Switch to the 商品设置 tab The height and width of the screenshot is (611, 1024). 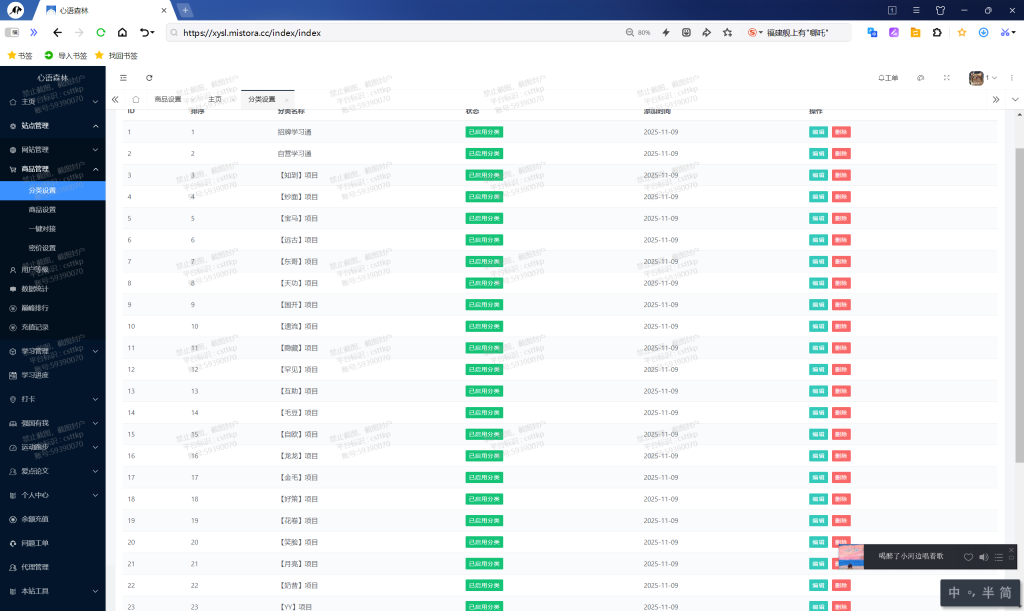[168, 99]
